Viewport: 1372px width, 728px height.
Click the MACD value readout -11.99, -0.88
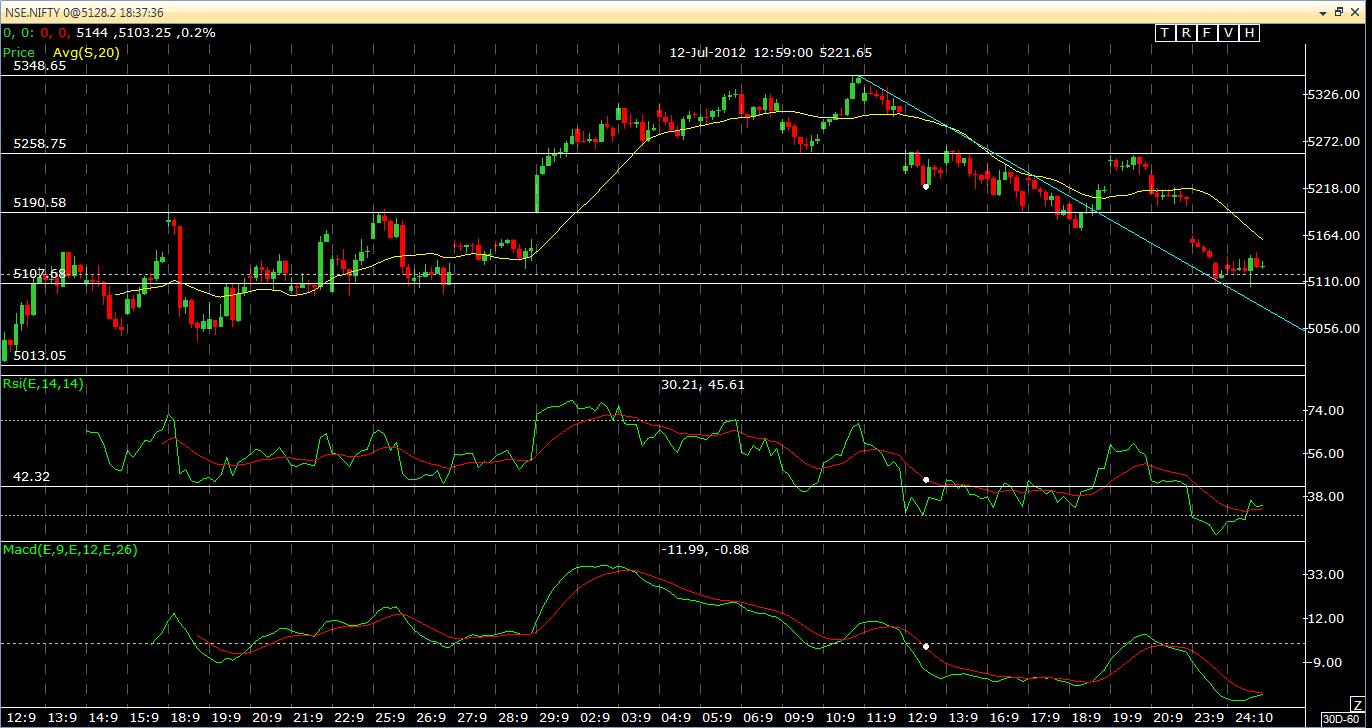click(x=705, y=550)
